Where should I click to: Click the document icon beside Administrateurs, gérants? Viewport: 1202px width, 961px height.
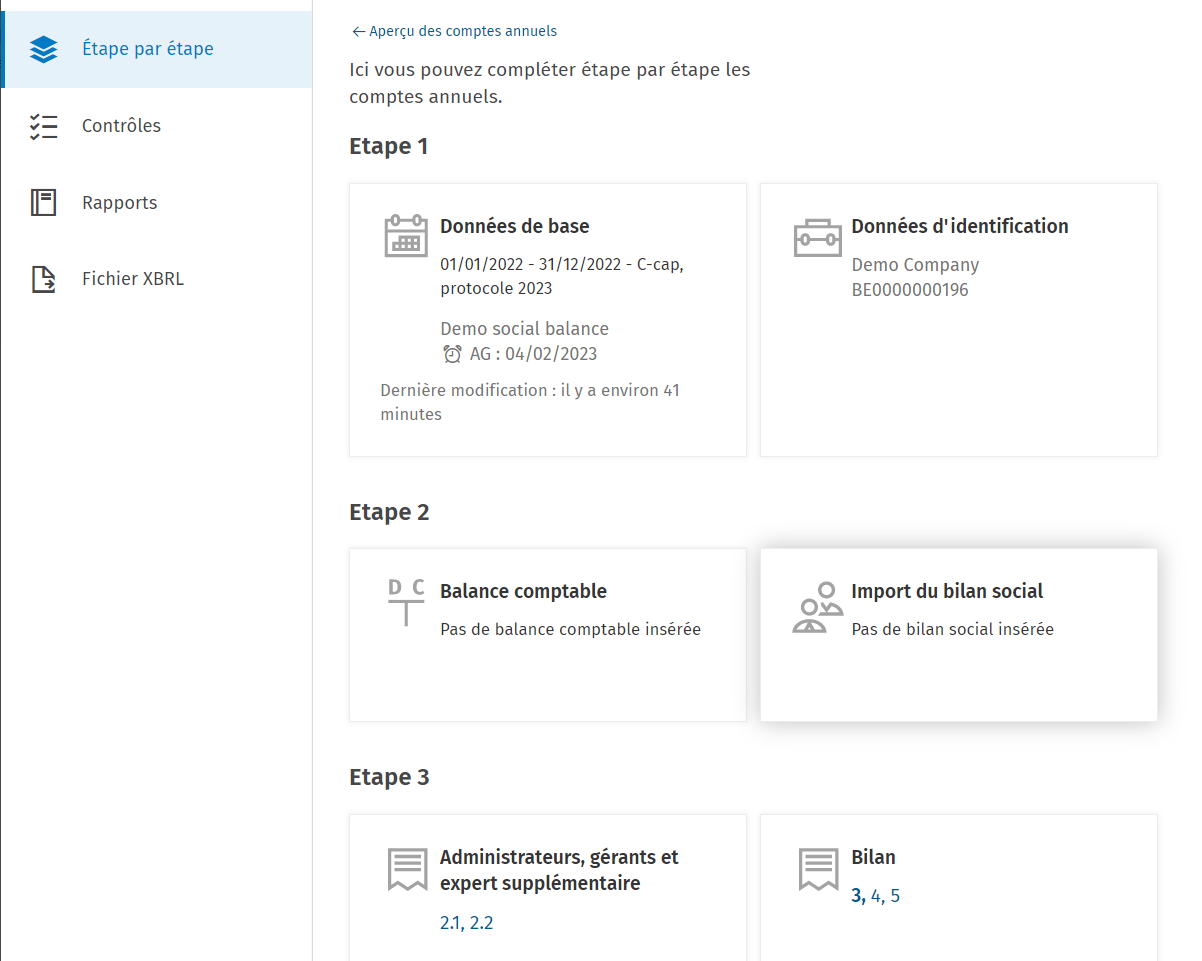pyautogui.click(x=407, y=870)
